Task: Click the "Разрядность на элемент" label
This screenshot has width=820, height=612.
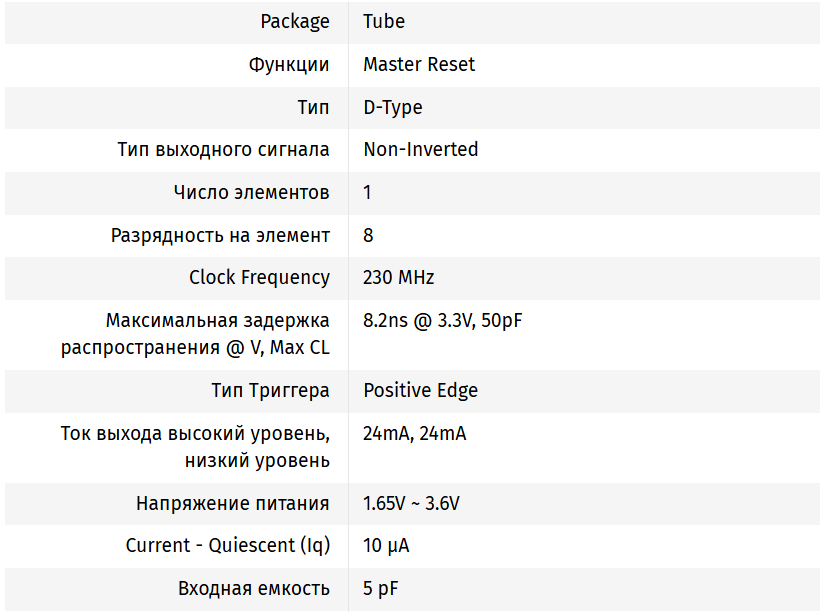Action: (220, 235)
